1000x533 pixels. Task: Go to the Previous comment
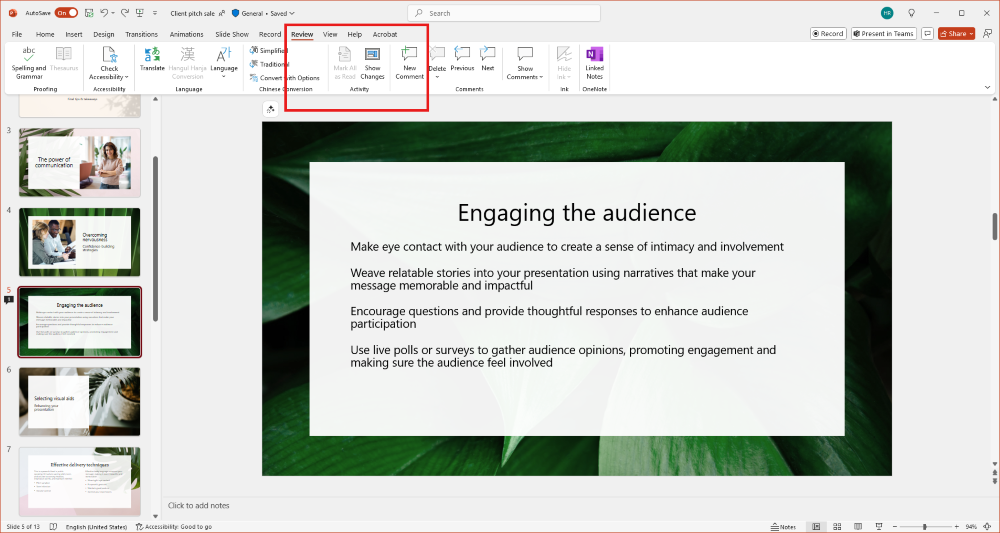click(462, 59)
